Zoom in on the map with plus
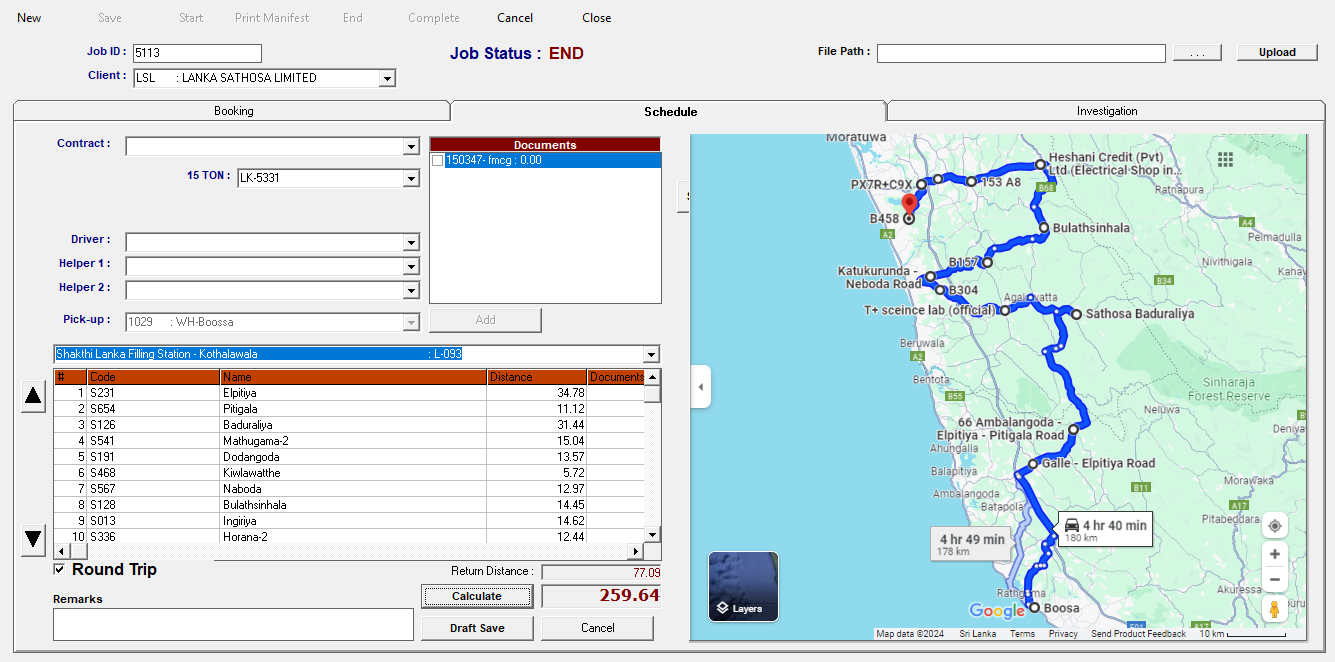 [x=1274, y=554]
